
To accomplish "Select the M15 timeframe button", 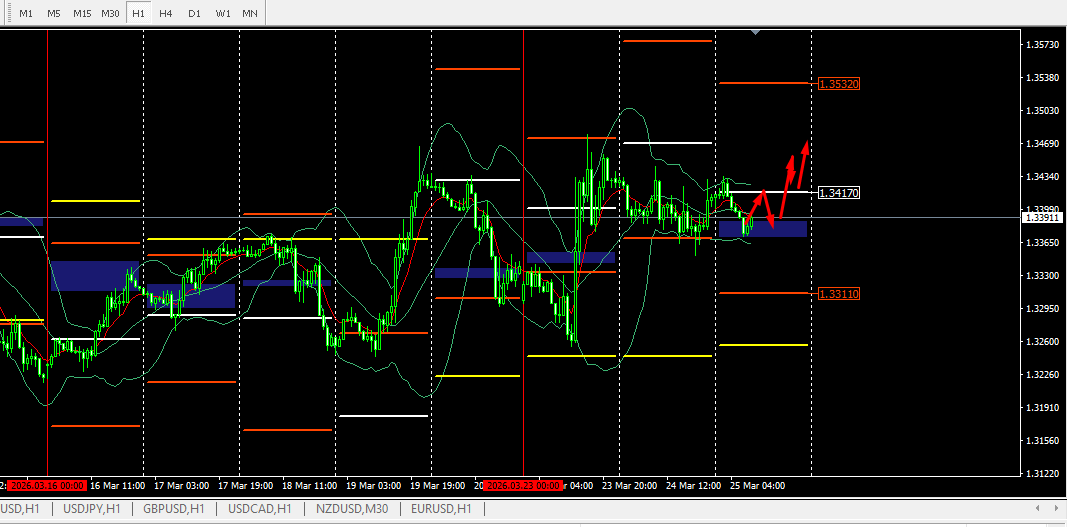I will click(82, 13).
